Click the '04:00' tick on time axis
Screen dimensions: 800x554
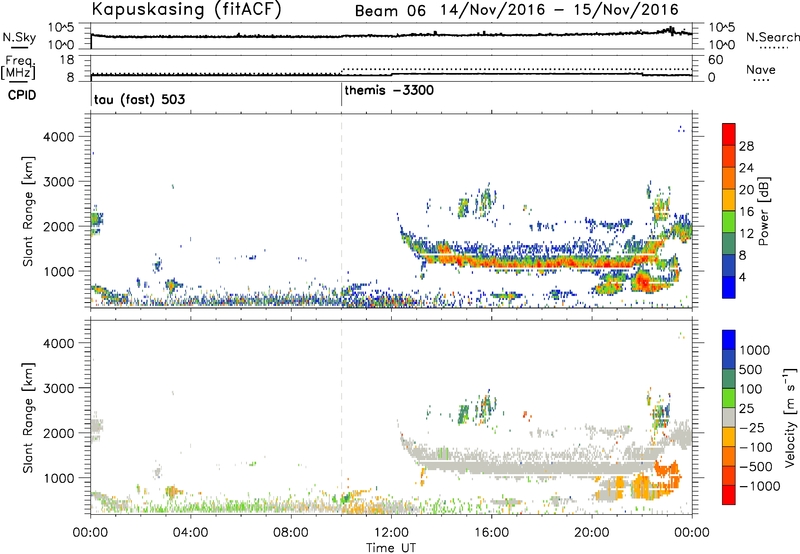pyautogui.click(x=190, y=533)
